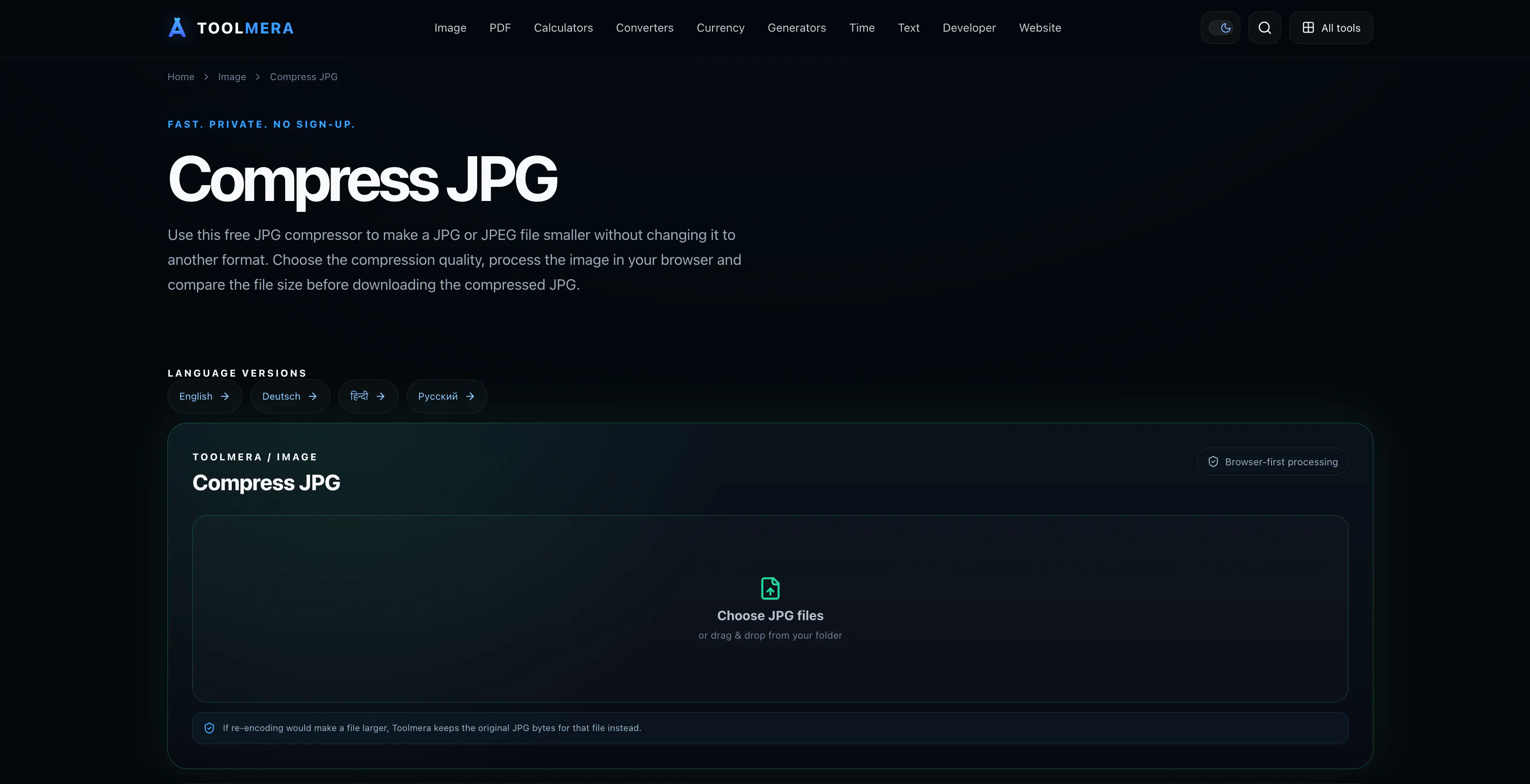Switch to Русский language version
Viewport: 1530px width, 784px height.
(x=447, y=396)
